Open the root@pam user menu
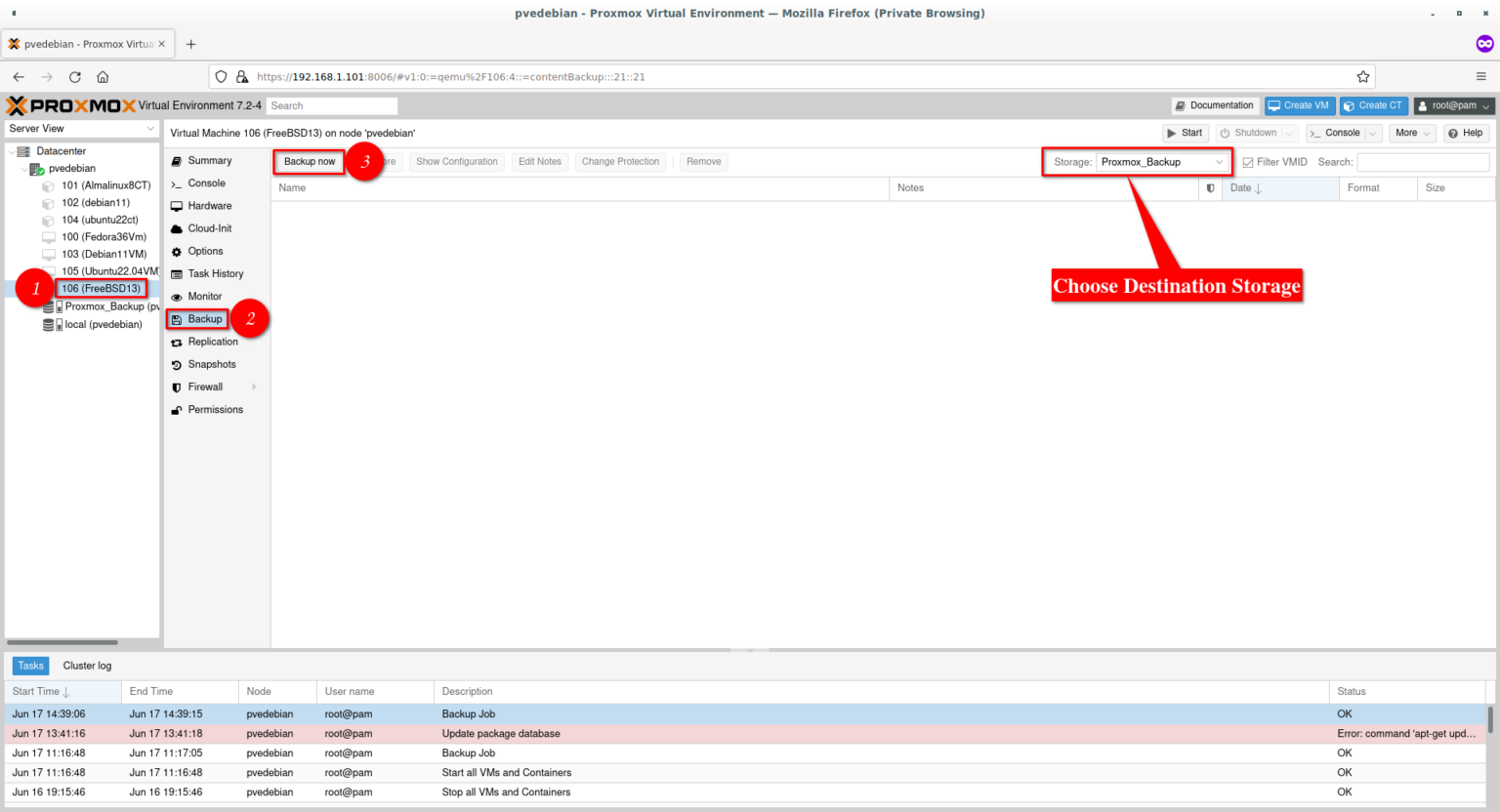Screen dimensions: 1500x812 click(1454, 105)
